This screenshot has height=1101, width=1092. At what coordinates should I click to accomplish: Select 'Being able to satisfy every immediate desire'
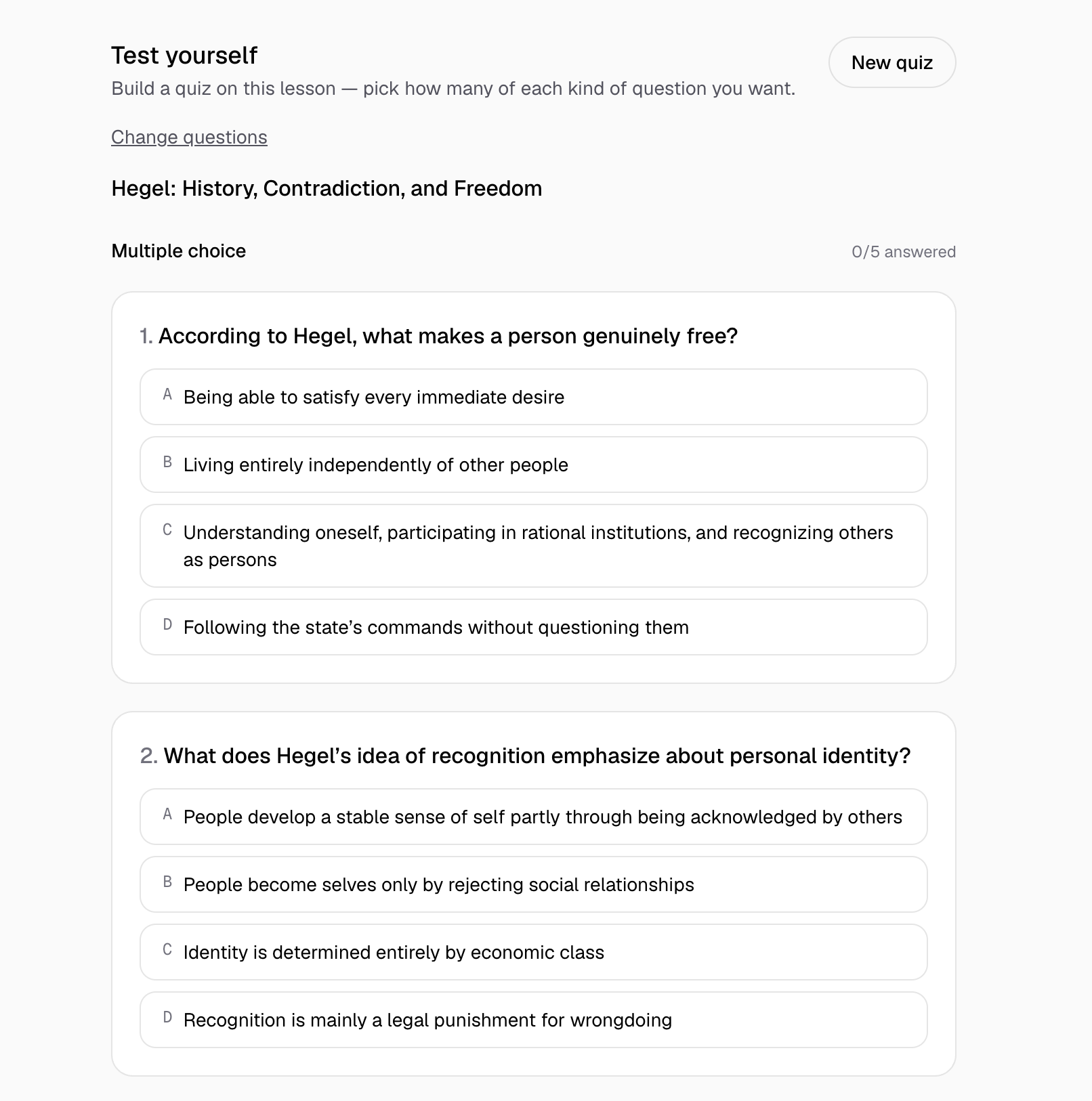click(533, 397)
